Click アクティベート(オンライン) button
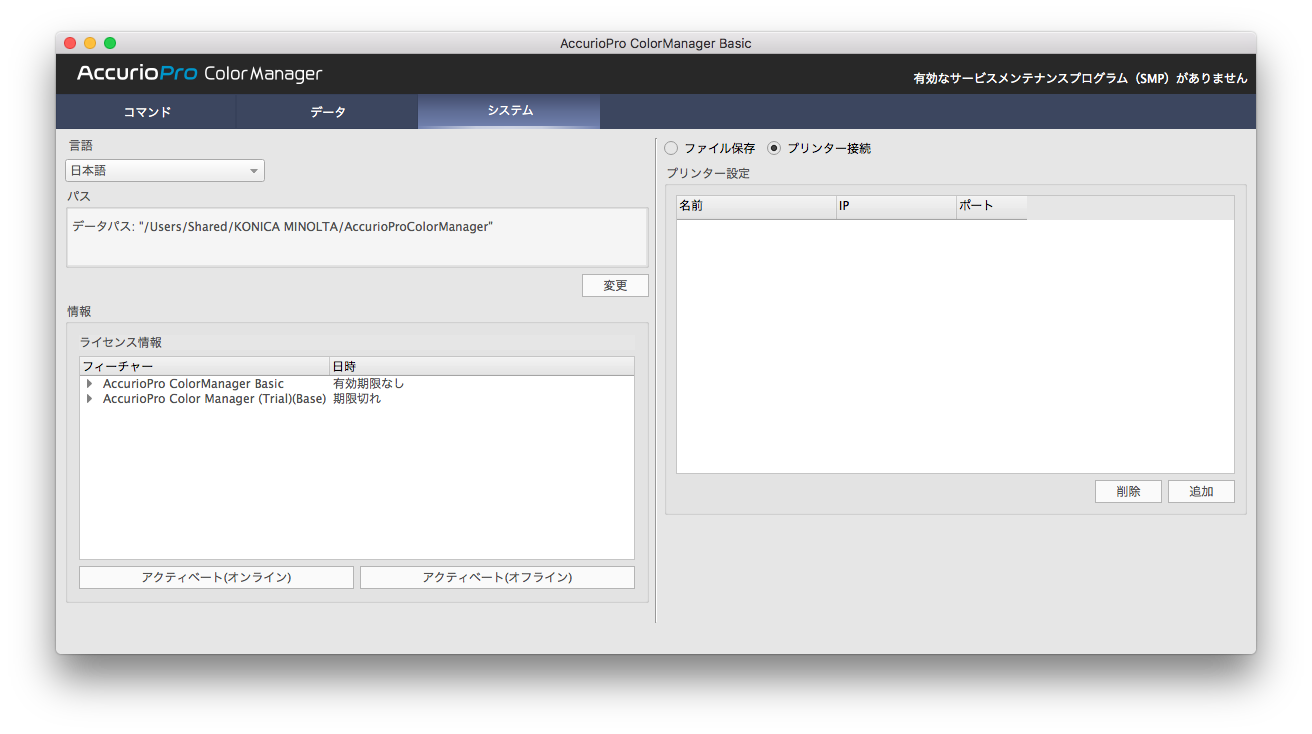Screen dimensions: 1312x734 click(x=216, y=577)
